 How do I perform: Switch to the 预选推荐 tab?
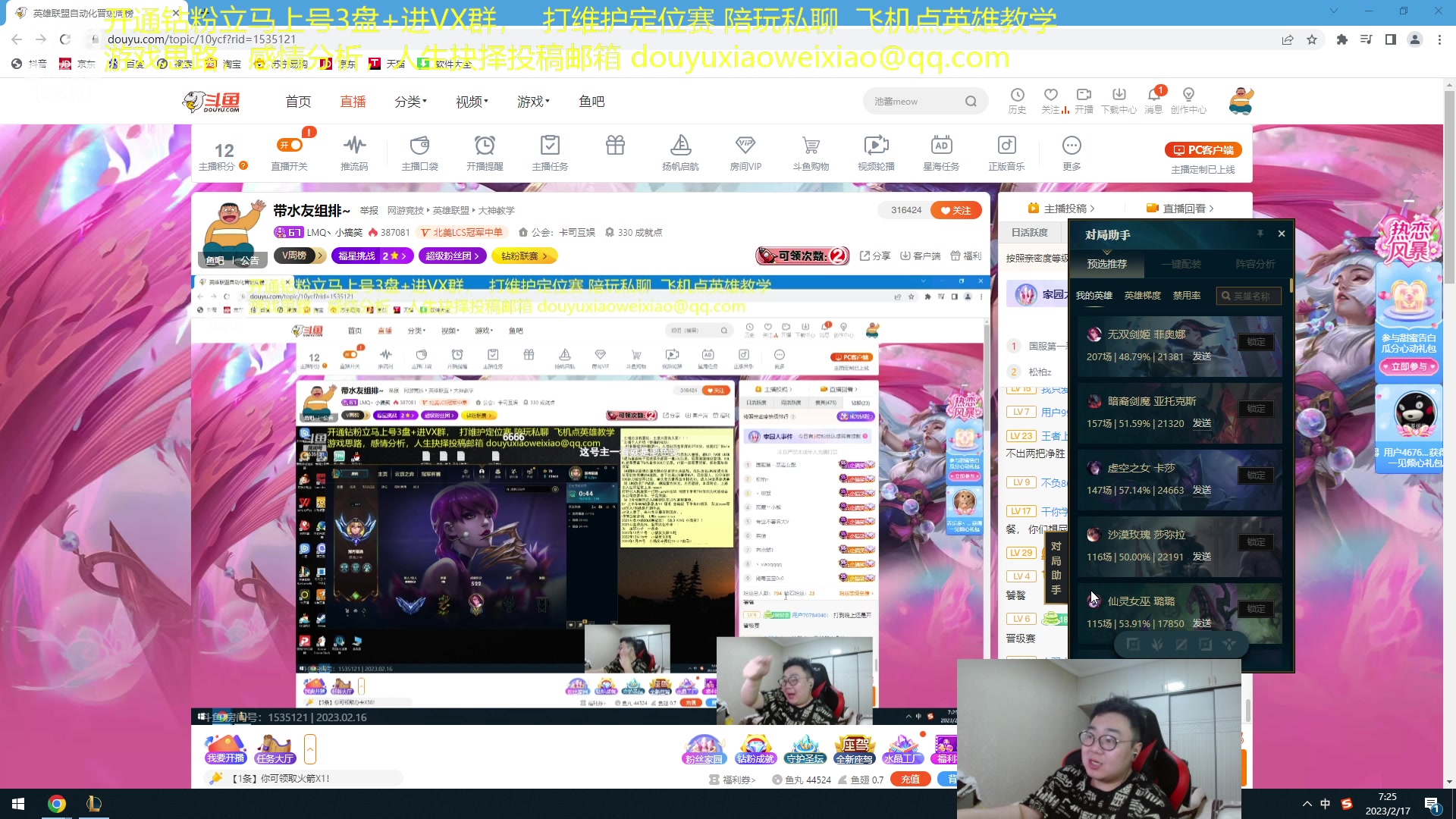pos(1106,264)
